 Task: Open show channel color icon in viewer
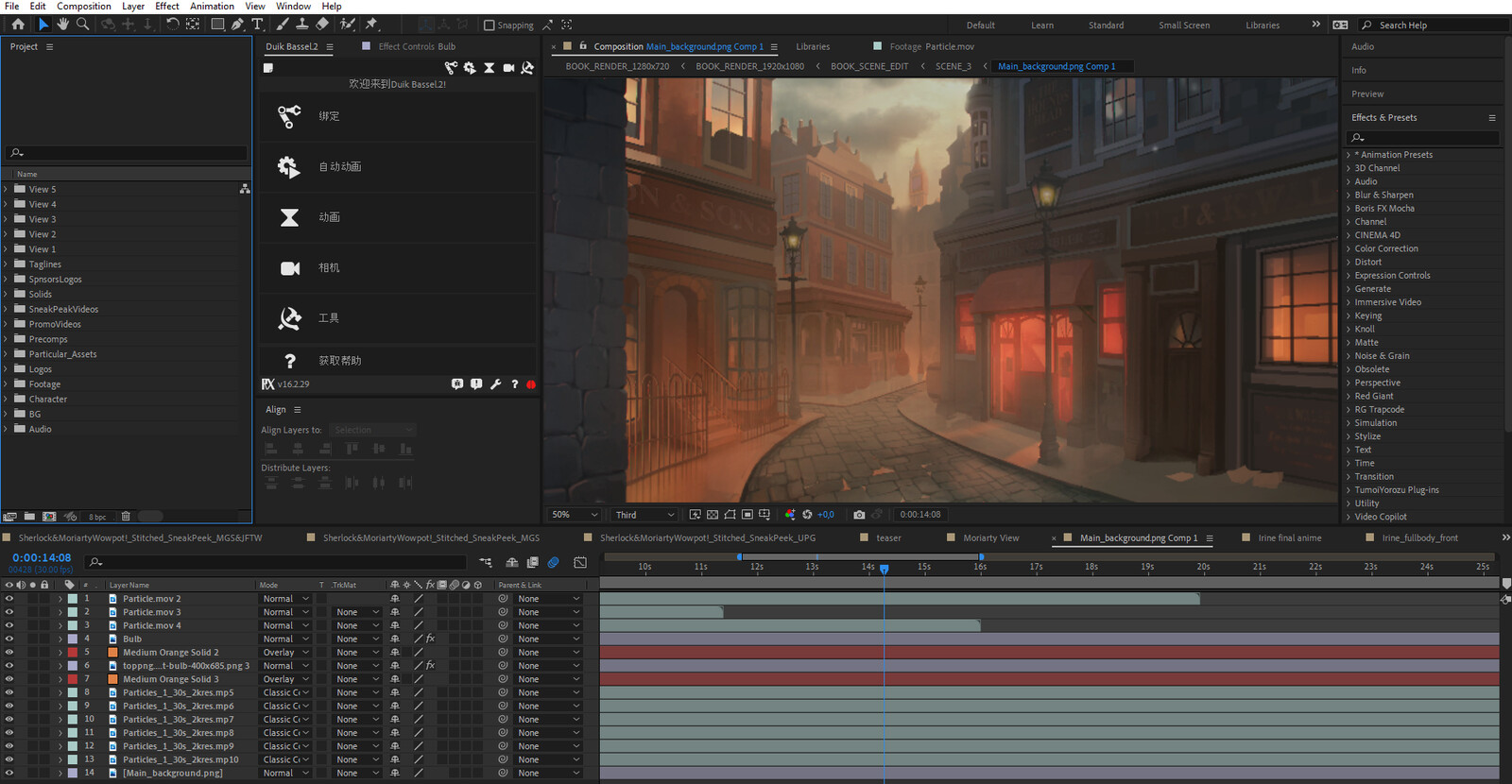click(x=790, y=515)
